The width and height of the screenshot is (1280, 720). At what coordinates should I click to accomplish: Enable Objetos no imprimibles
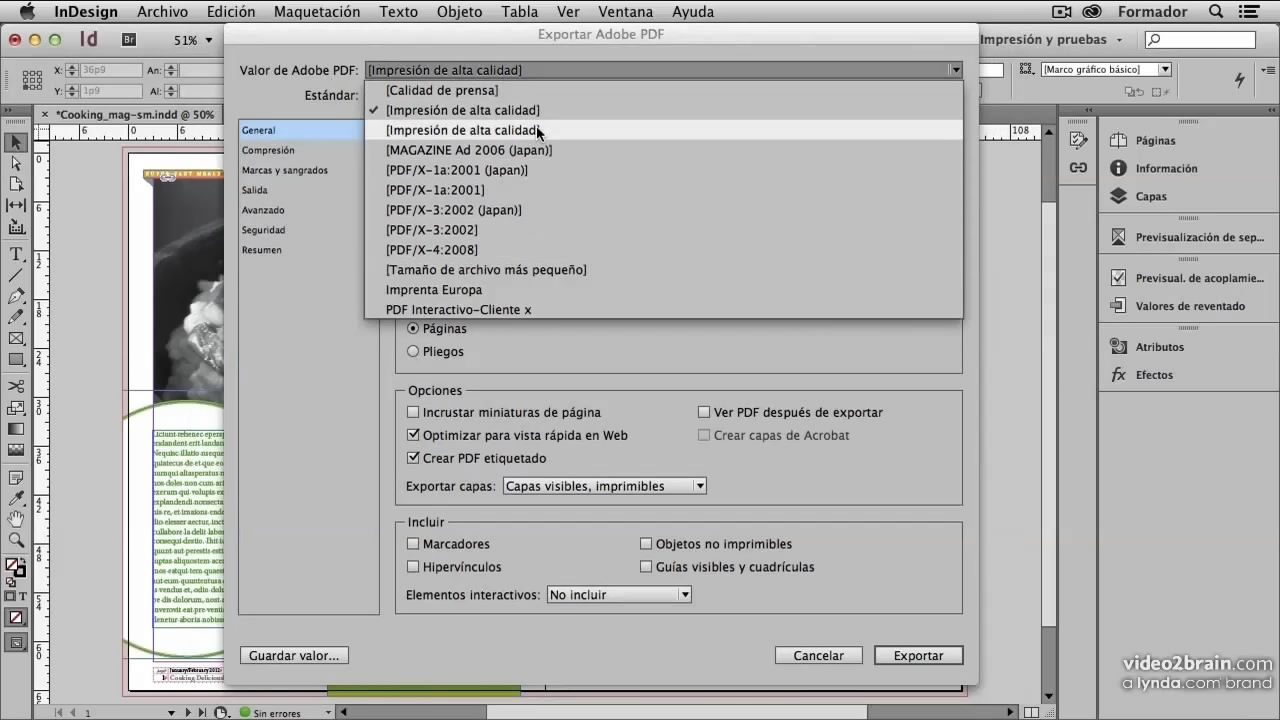pyautogui.click(x=646, y=544)
